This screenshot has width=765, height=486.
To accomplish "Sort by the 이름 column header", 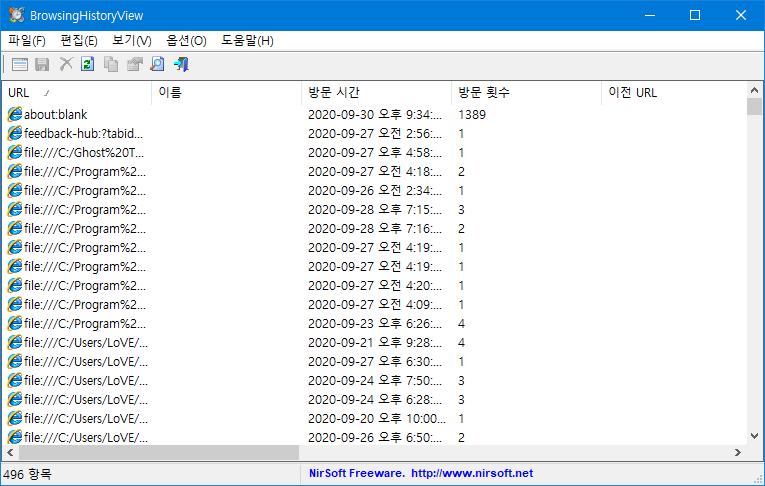I will 227,92.
